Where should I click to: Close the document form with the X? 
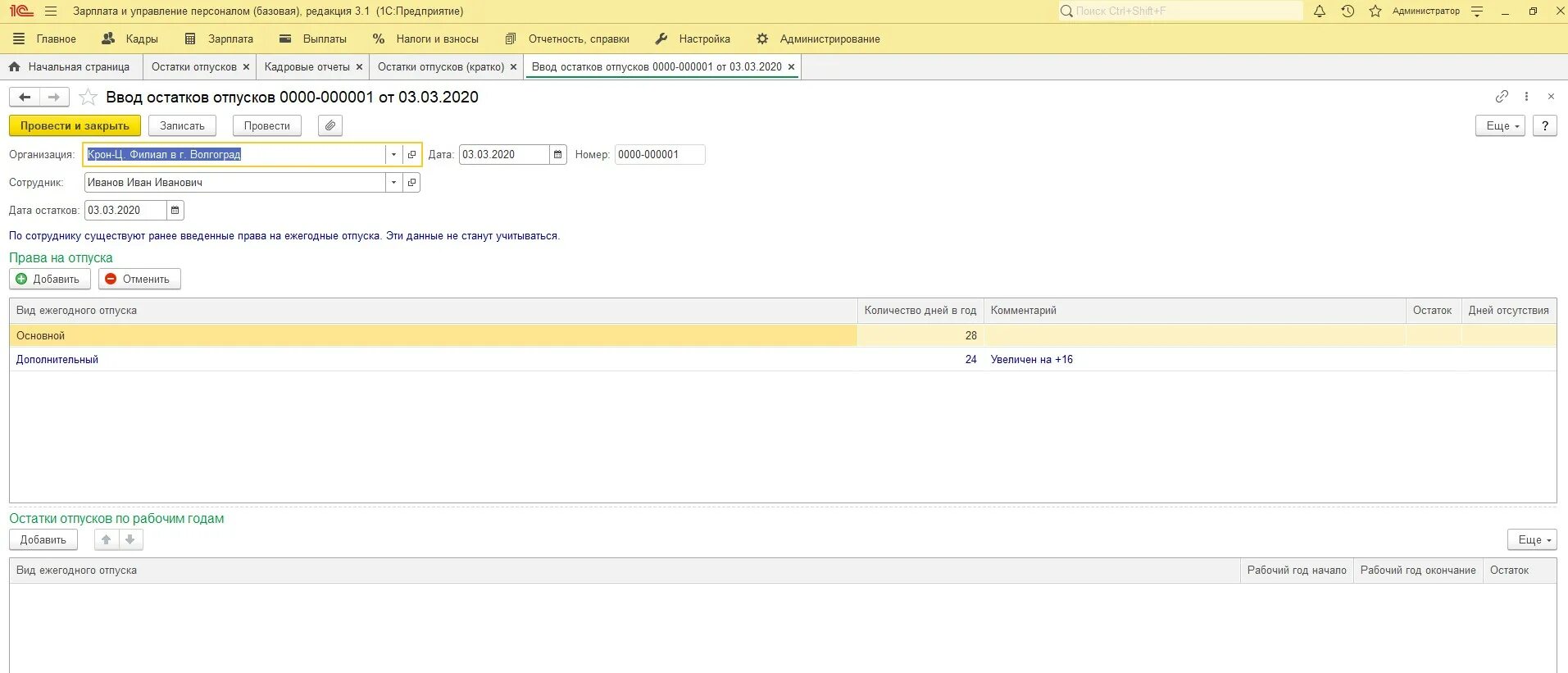tap(1551, 97)
